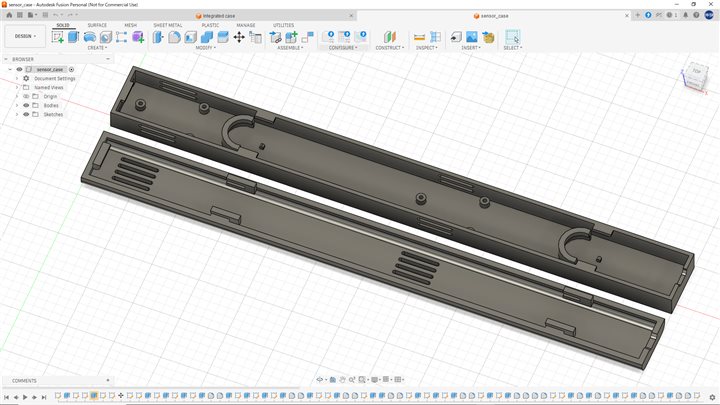Switch to the MESH tab
The height and width of the screenshot is (405, 720).
pos(130,25)
